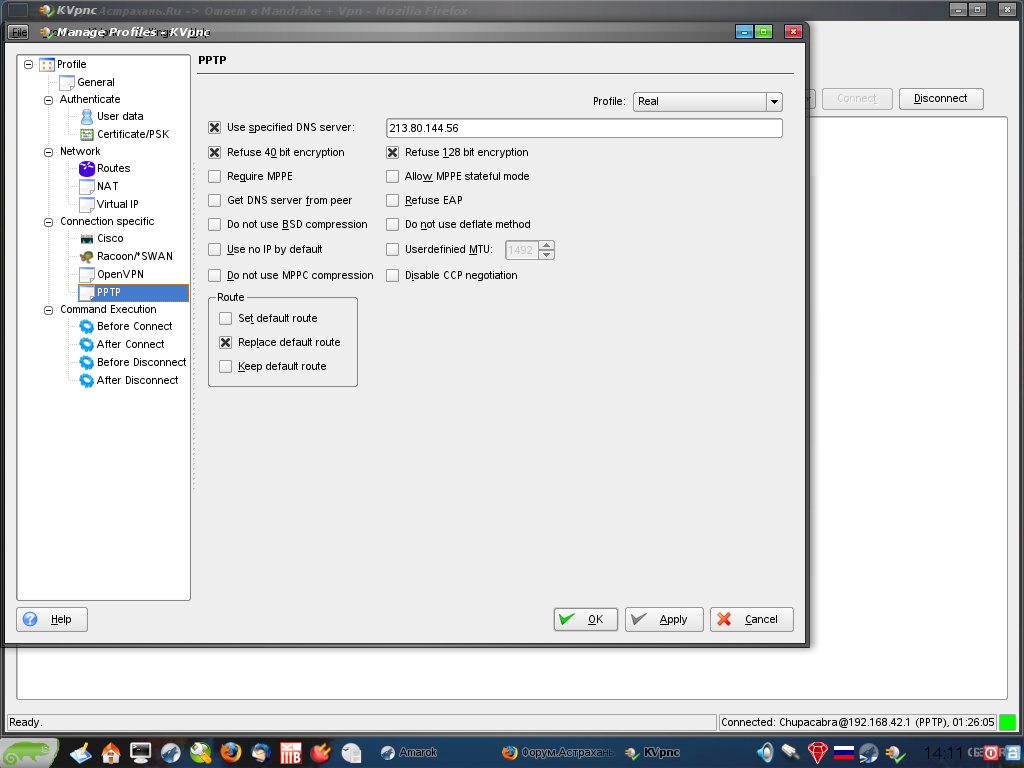Screen dimensions: 1024x768
Task: Collapse the Network tree section
Action: (x=48, y=153)
